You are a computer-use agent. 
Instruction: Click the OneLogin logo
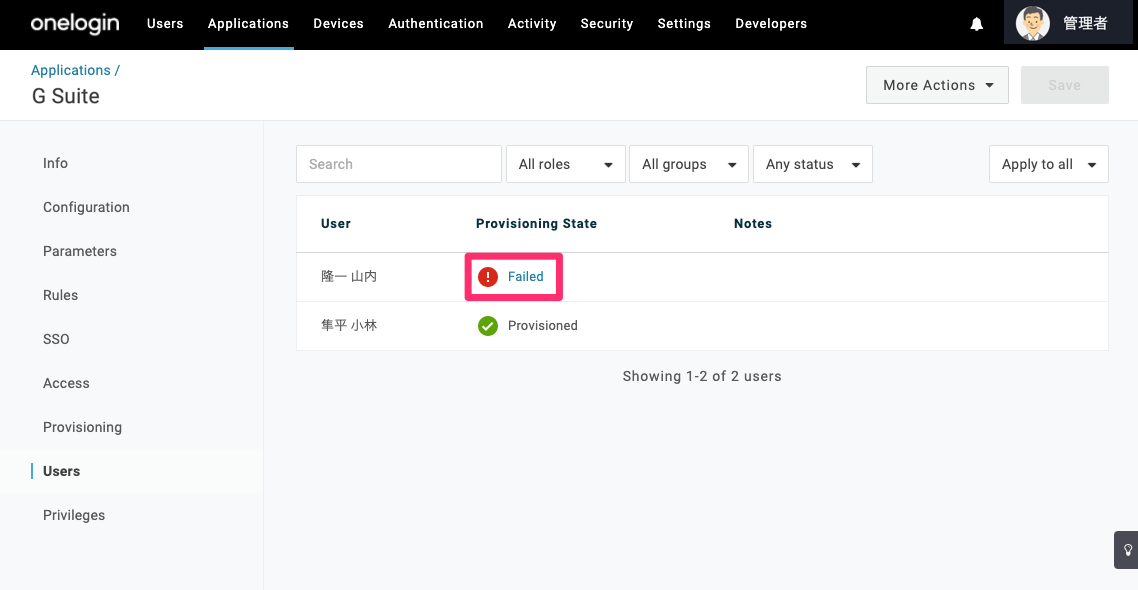(x=75, y=24)
